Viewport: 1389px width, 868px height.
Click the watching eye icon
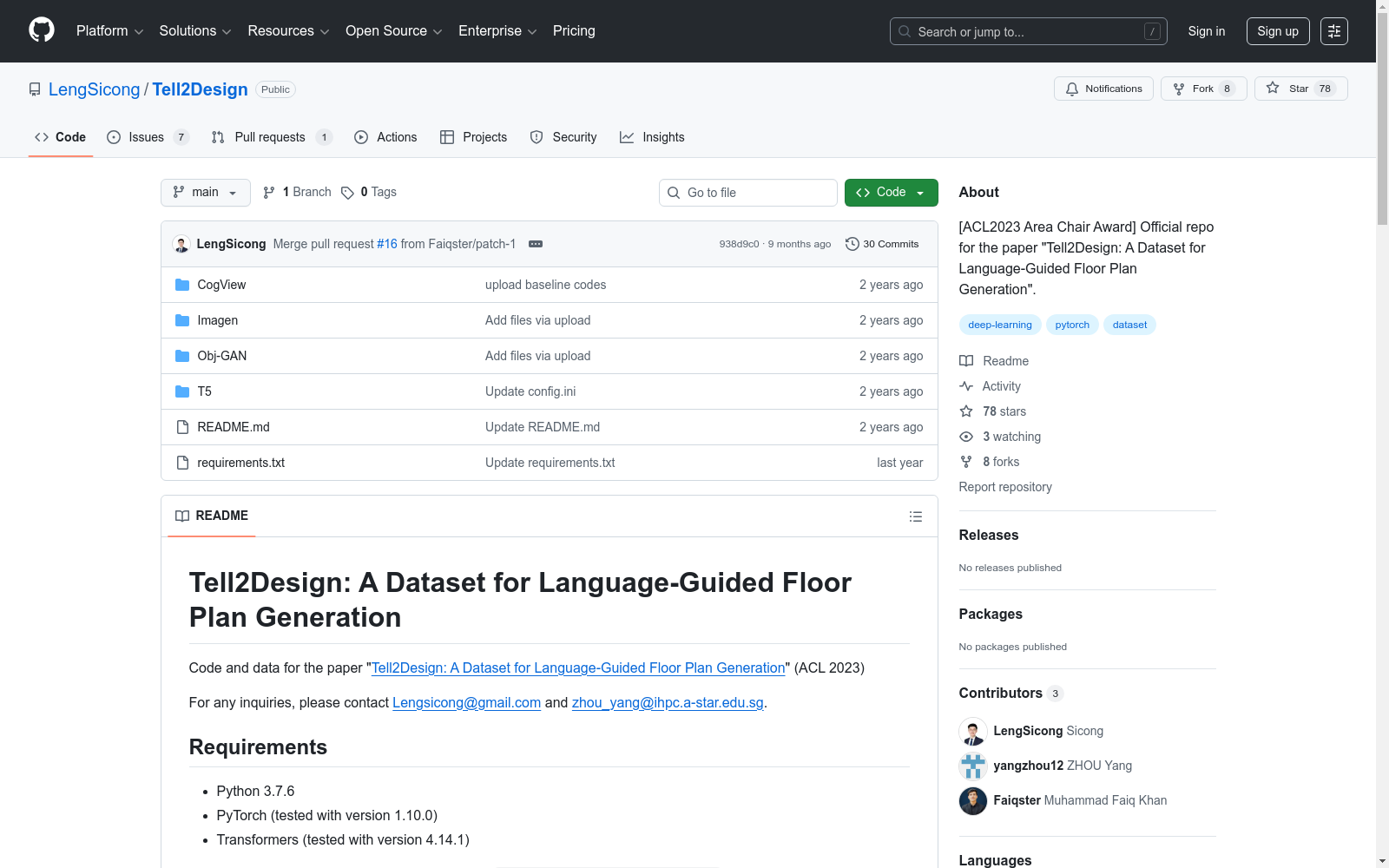click(966, 437)
